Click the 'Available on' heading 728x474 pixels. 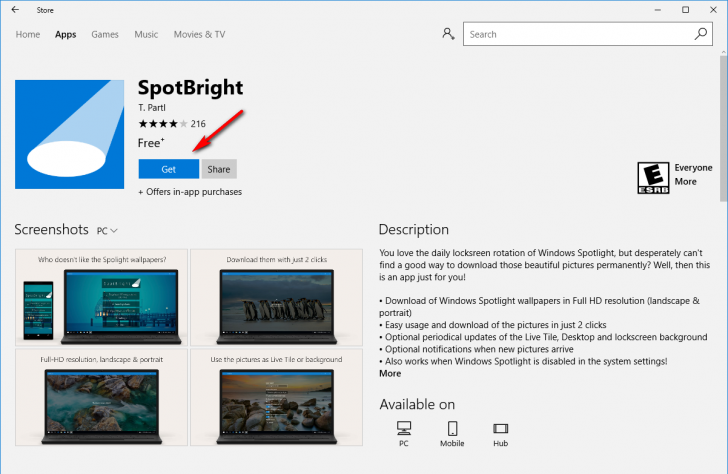point(417,404)
